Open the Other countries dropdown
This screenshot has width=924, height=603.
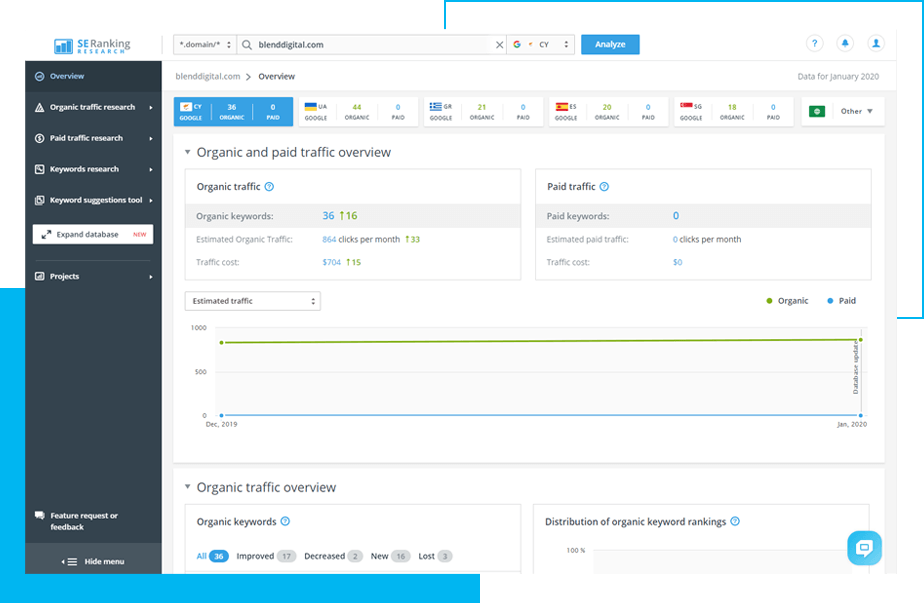[856, 111]
